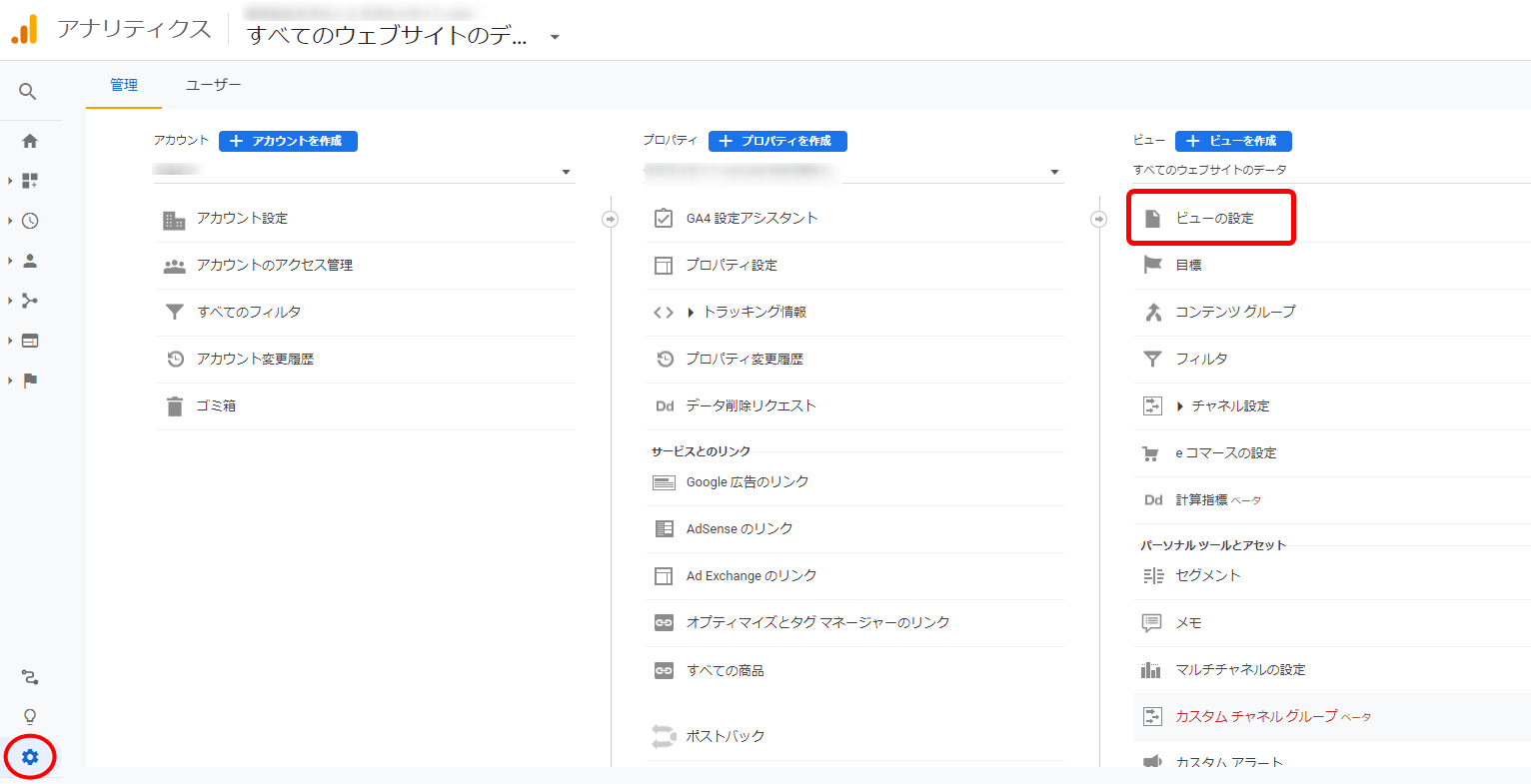Click the flag icon beside 目標
The height and width of the screenshot is (784, 1531).
pos(1153,265)
